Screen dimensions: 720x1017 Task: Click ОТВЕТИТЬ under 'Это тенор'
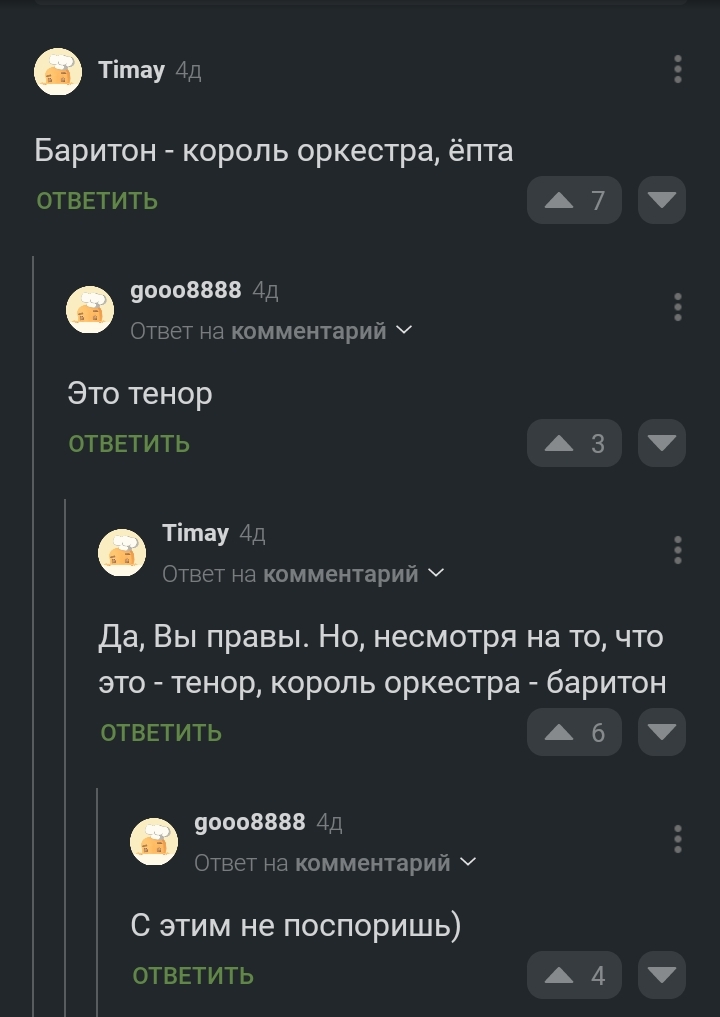pos(129,444)
